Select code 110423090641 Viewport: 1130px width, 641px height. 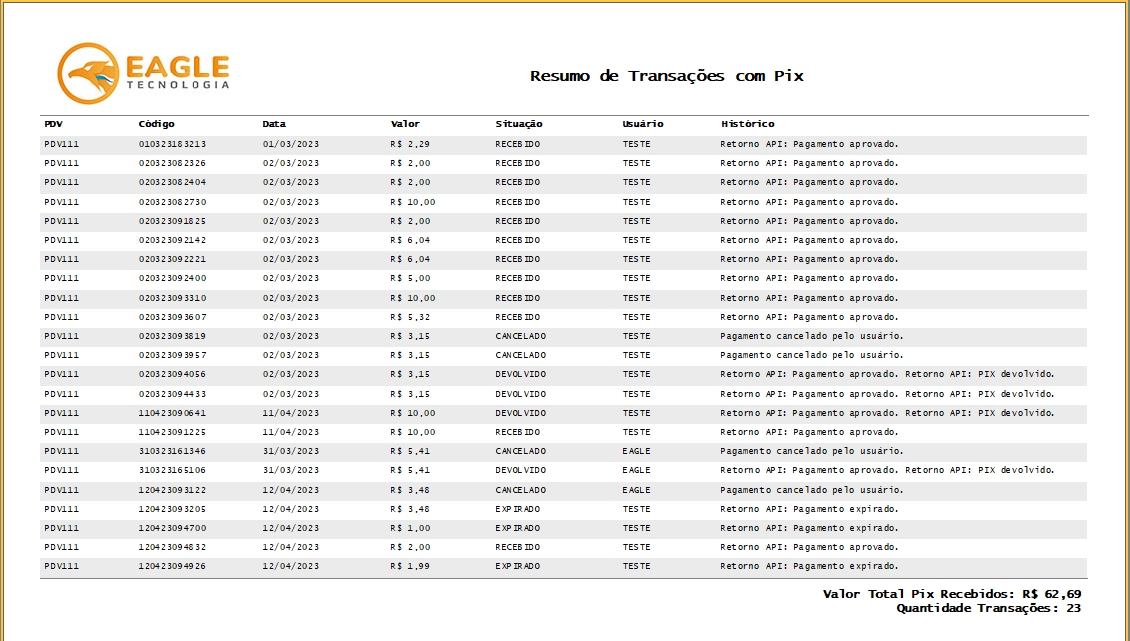pyautogui.click(x=172, y=413)
